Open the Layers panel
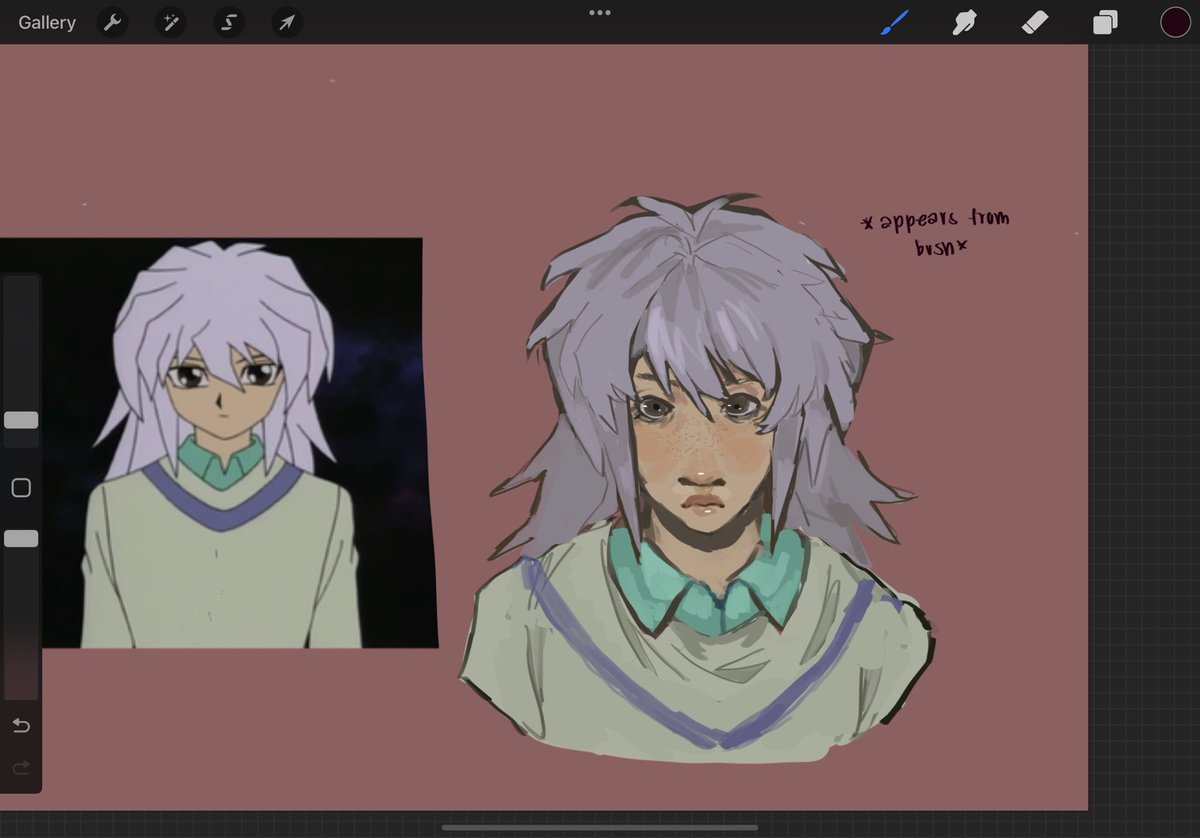Screen dimensions: 1200x838 tap(1105, 22)
